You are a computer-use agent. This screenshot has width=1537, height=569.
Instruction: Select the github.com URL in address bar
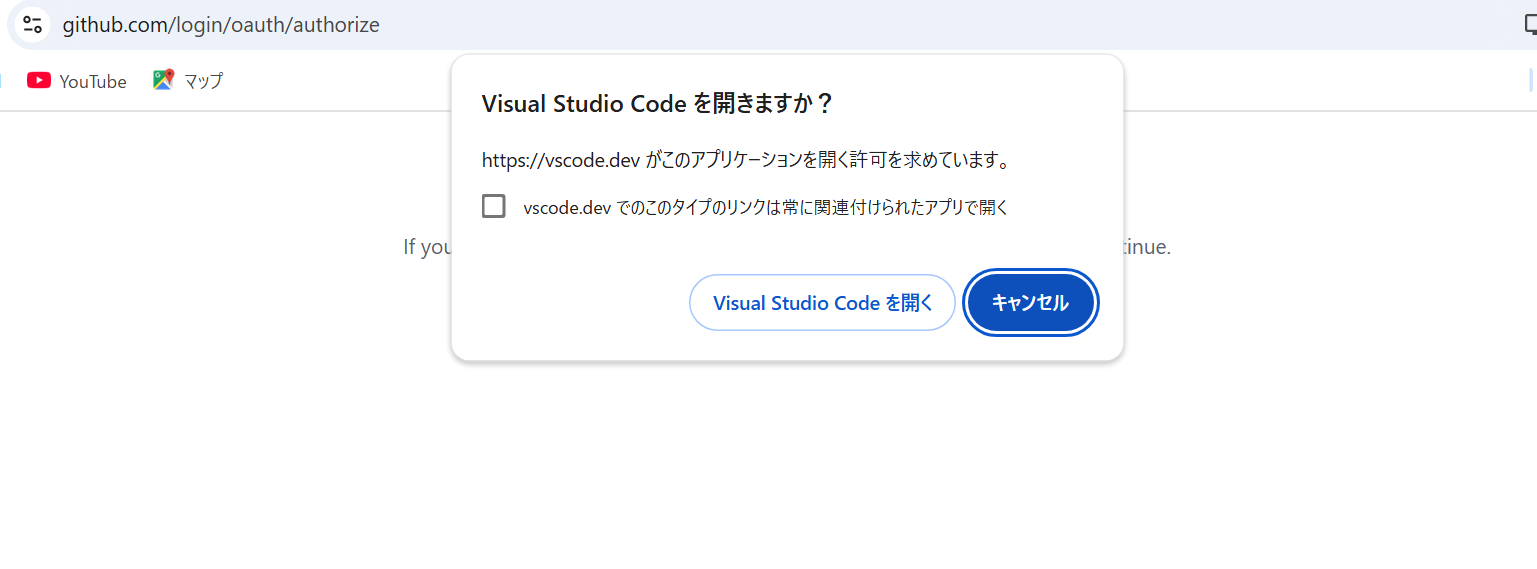[x=221, y=25]
